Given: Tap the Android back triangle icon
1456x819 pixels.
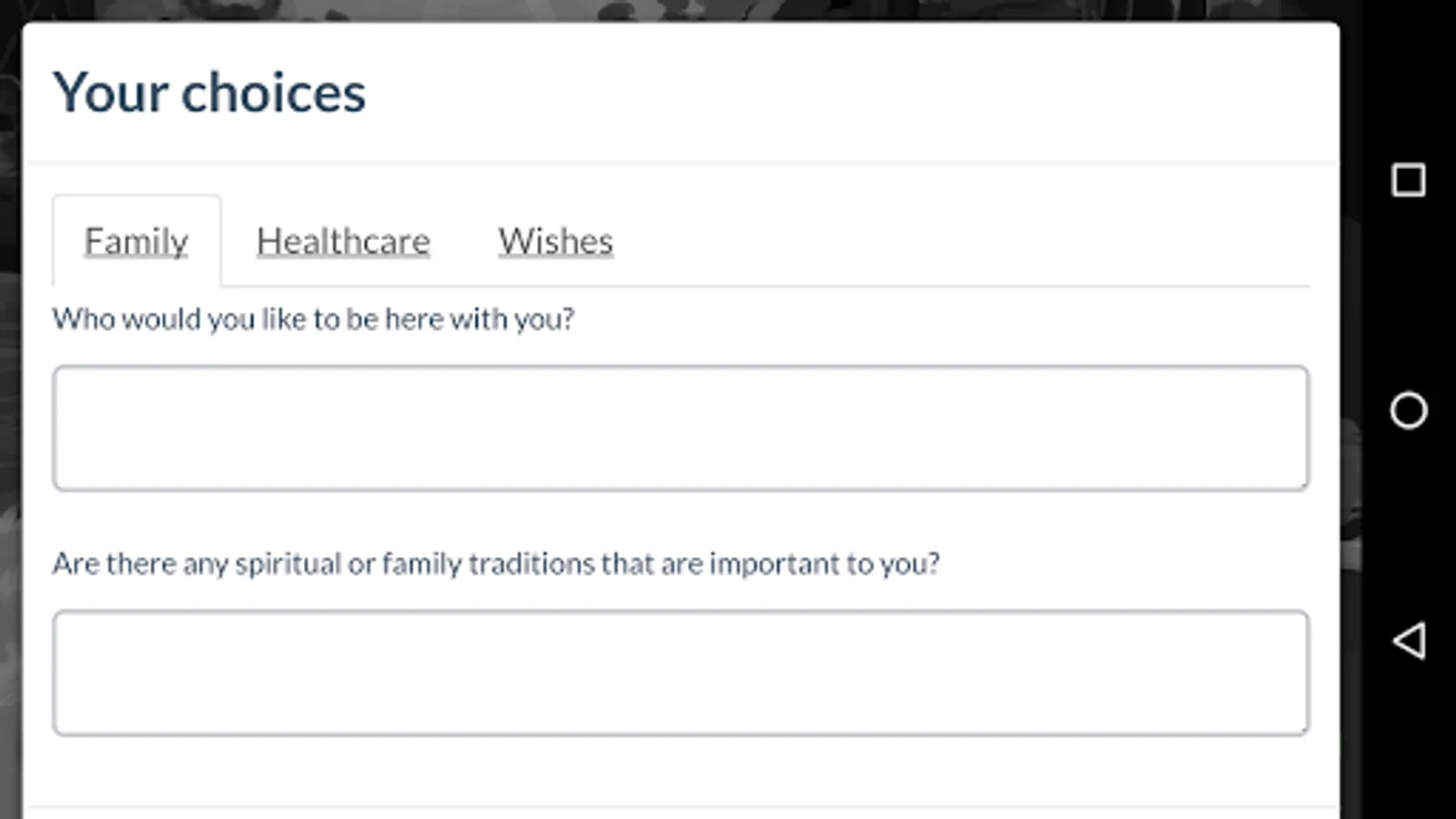Looking at the screenshot, I should [1409, 641].
